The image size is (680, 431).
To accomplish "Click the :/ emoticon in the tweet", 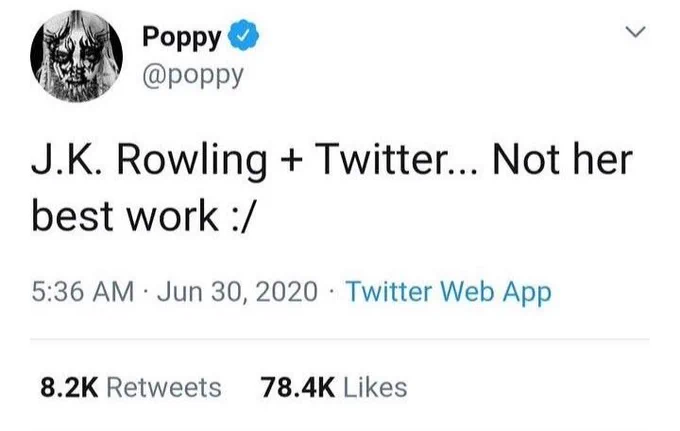I will tap(240, 217).
